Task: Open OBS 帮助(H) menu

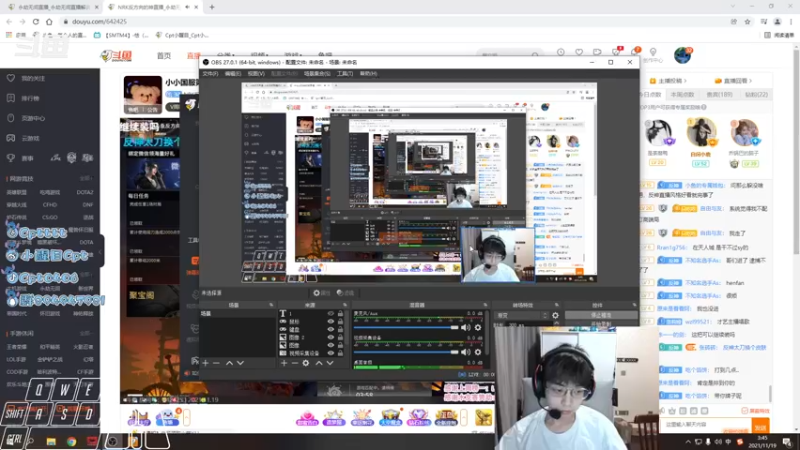Action: (368, 74)
